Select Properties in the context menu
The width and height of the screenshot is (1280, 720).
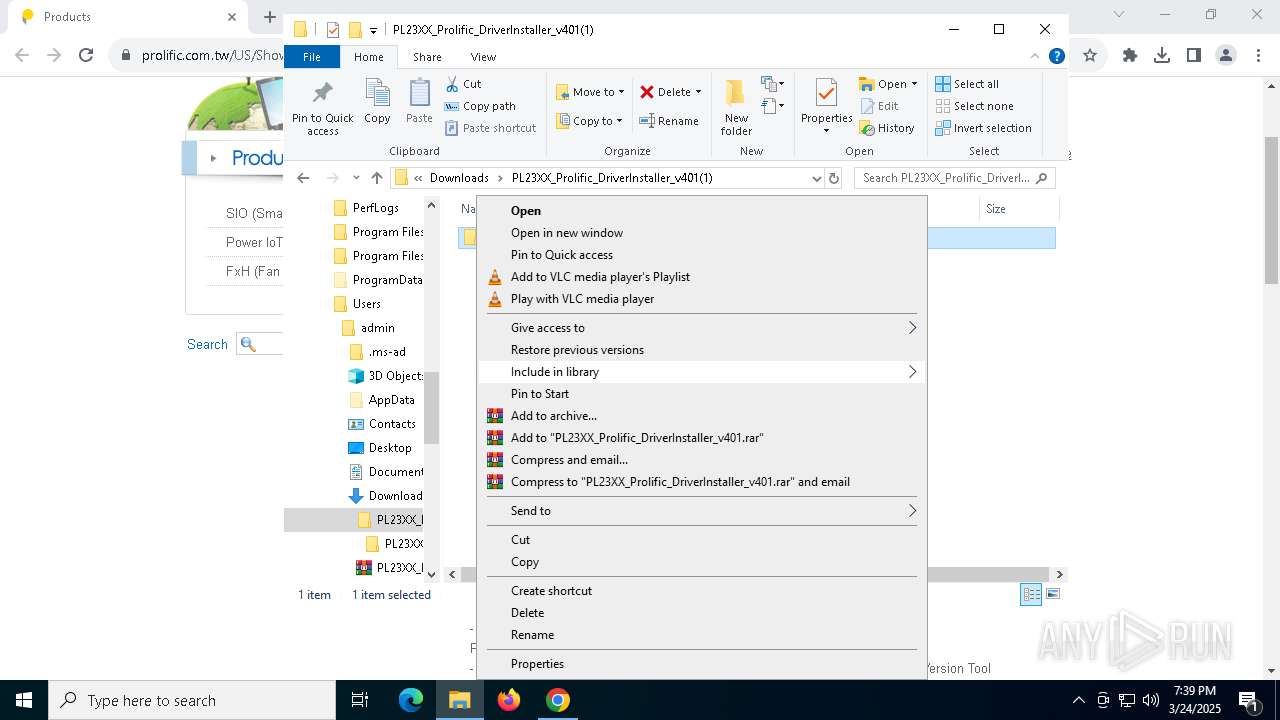click(702, 664)
